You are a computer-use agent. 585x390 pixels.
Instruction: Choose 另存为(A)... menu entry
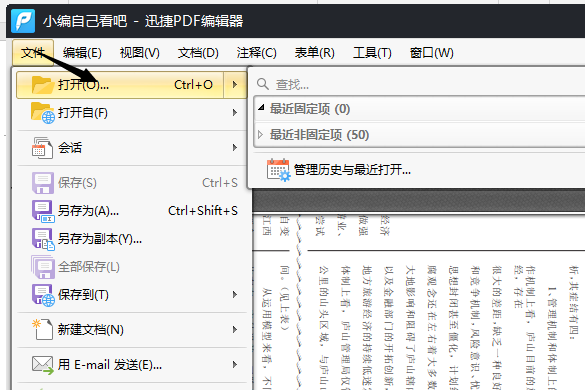coord(131,211)
